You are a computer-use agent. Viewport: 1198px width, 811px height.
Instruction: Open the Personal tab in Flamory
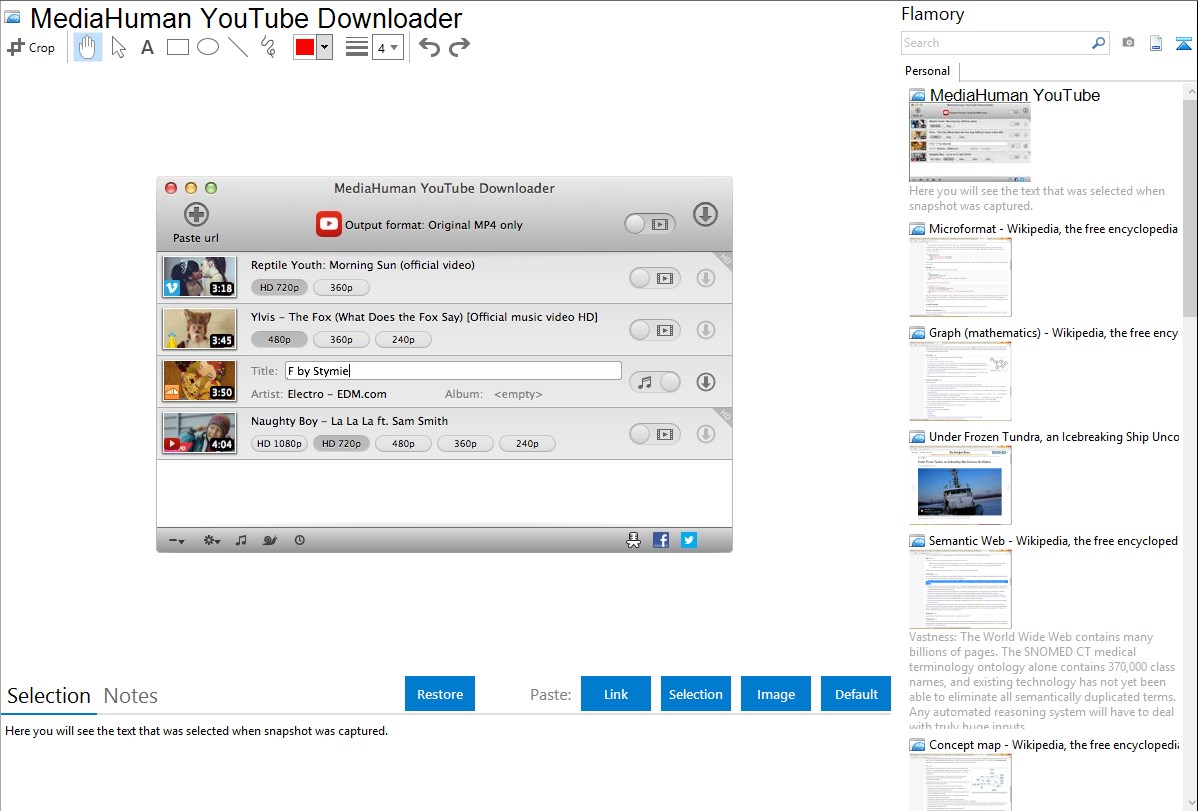coord(928,71)
